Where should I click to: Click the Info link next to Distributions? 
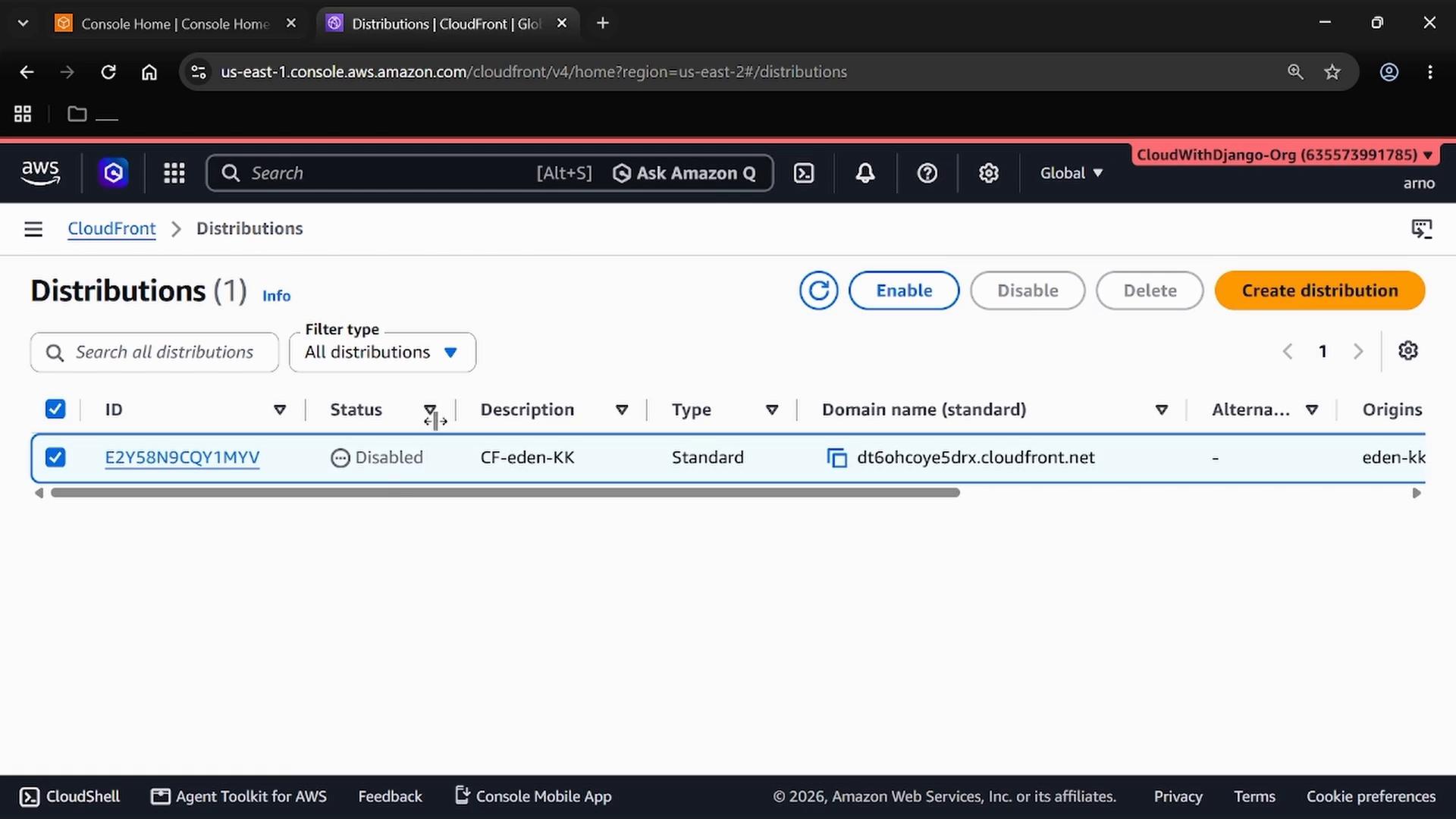[276, 296]
